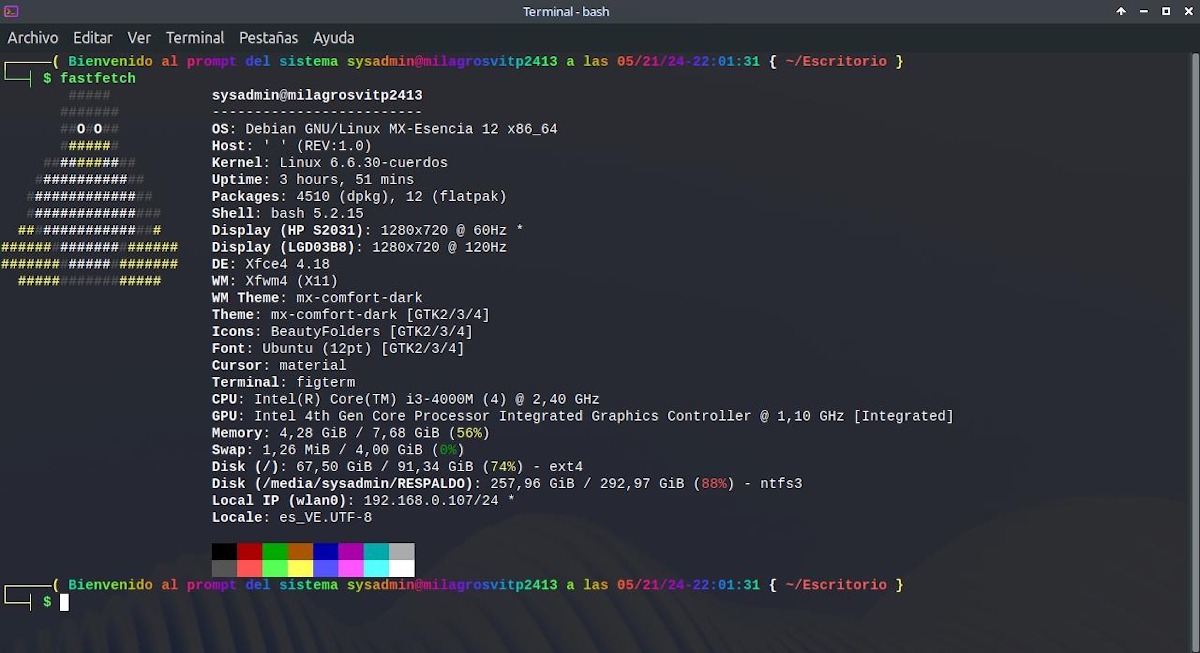1200x653 pixels.
Task: Click the 'fastfetch' command text
Action: pyautogui.click(x=98, y=78)
